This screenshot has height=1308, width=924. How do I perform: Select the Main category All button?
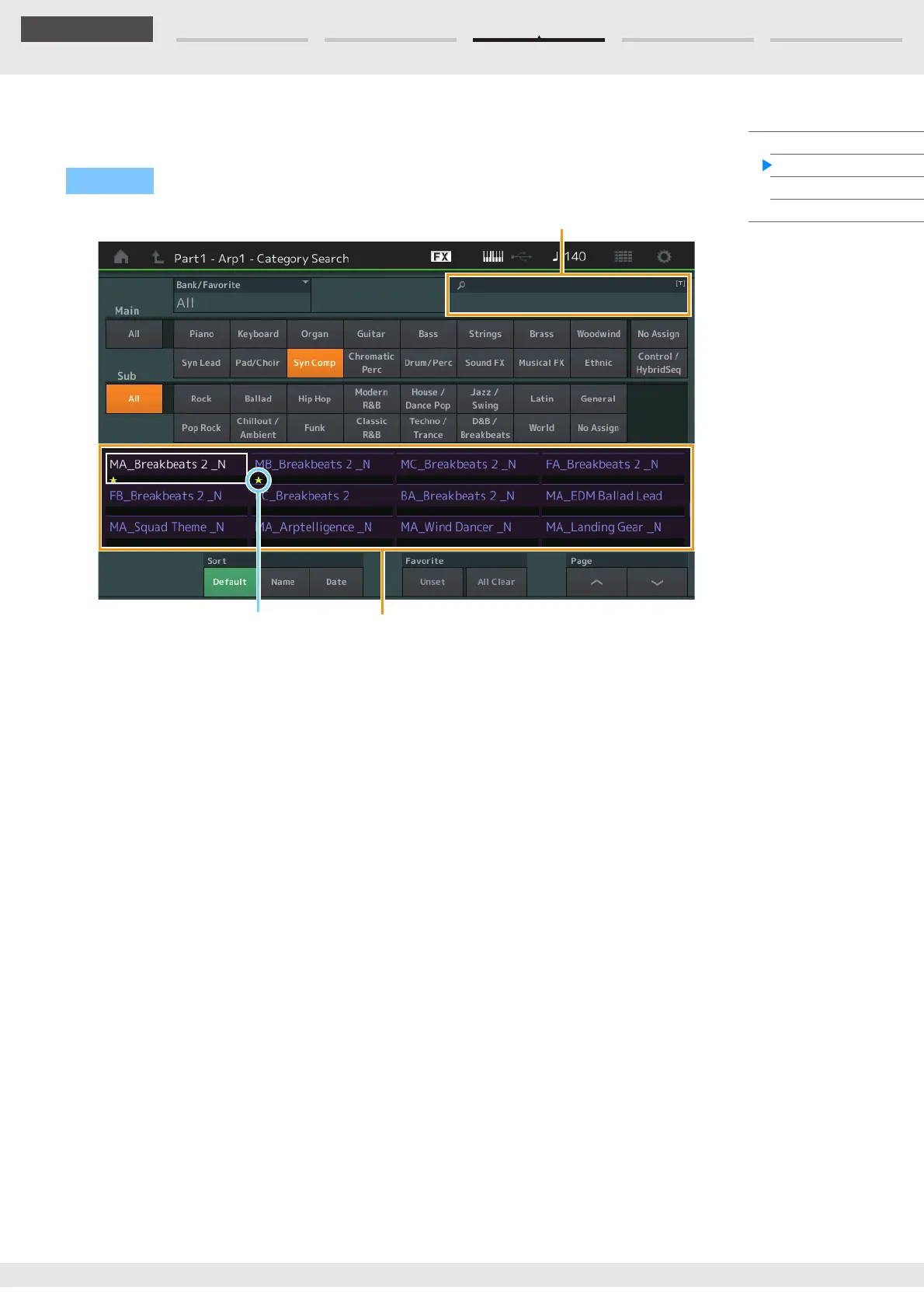click(x=134, y=334)
